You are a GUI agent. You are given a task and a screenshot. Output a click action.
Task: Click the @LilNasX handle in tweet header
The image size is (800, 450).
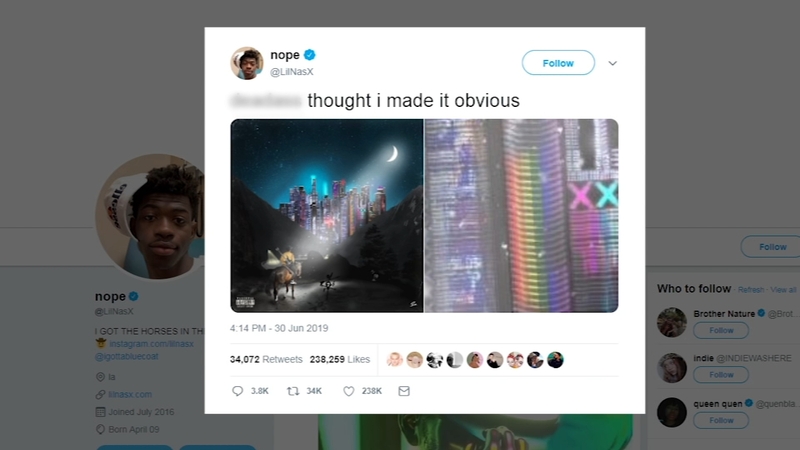[x=291, y=72]
